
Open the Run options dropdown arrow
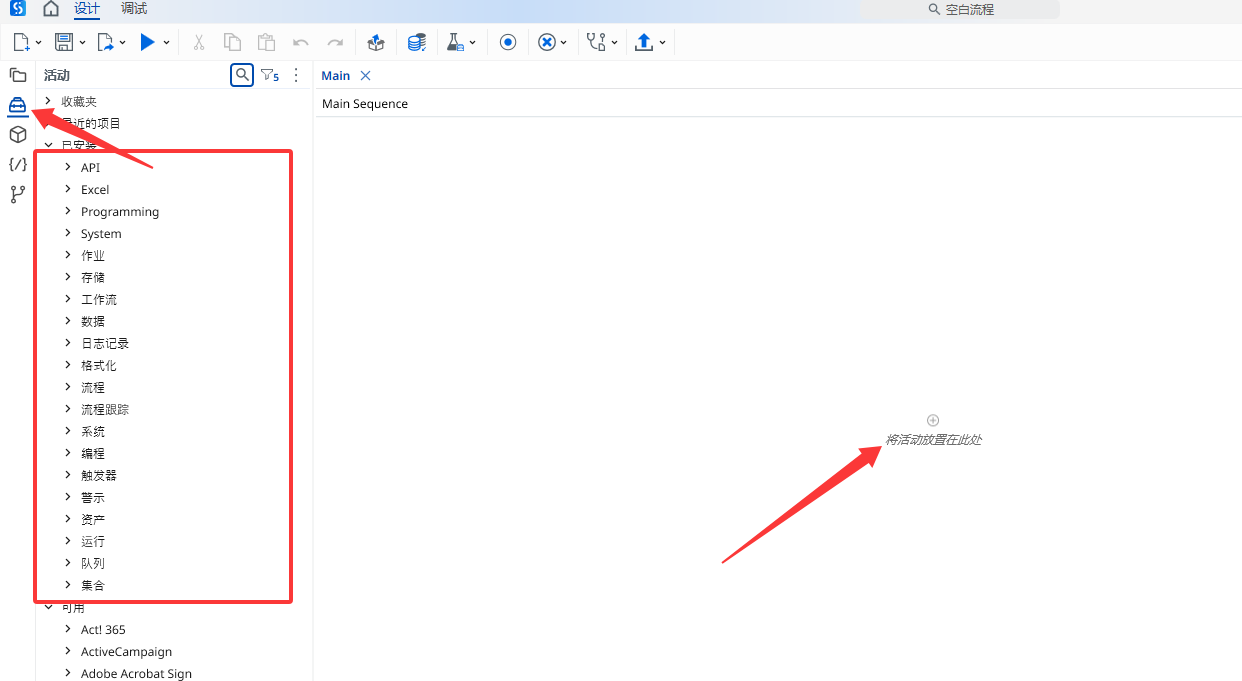tap(166, 43)
